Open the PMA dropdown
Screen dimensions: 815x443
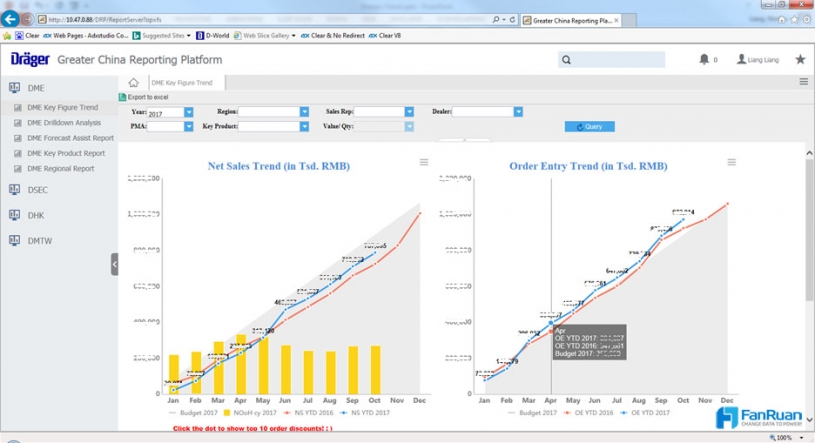tap(188, 126)
